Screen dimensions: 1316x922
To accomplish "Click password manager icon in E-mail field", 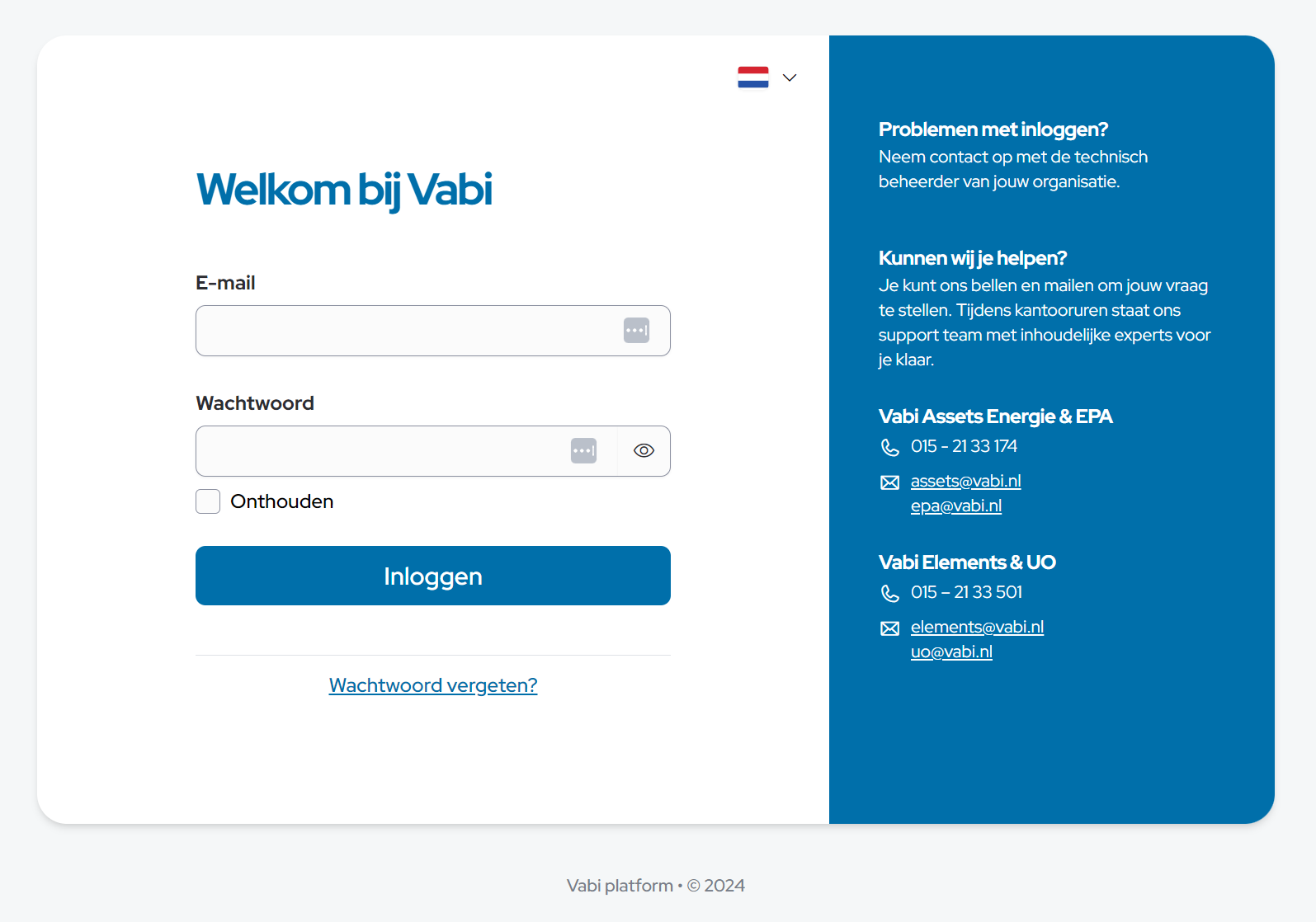I will click(x=636, y=331).
